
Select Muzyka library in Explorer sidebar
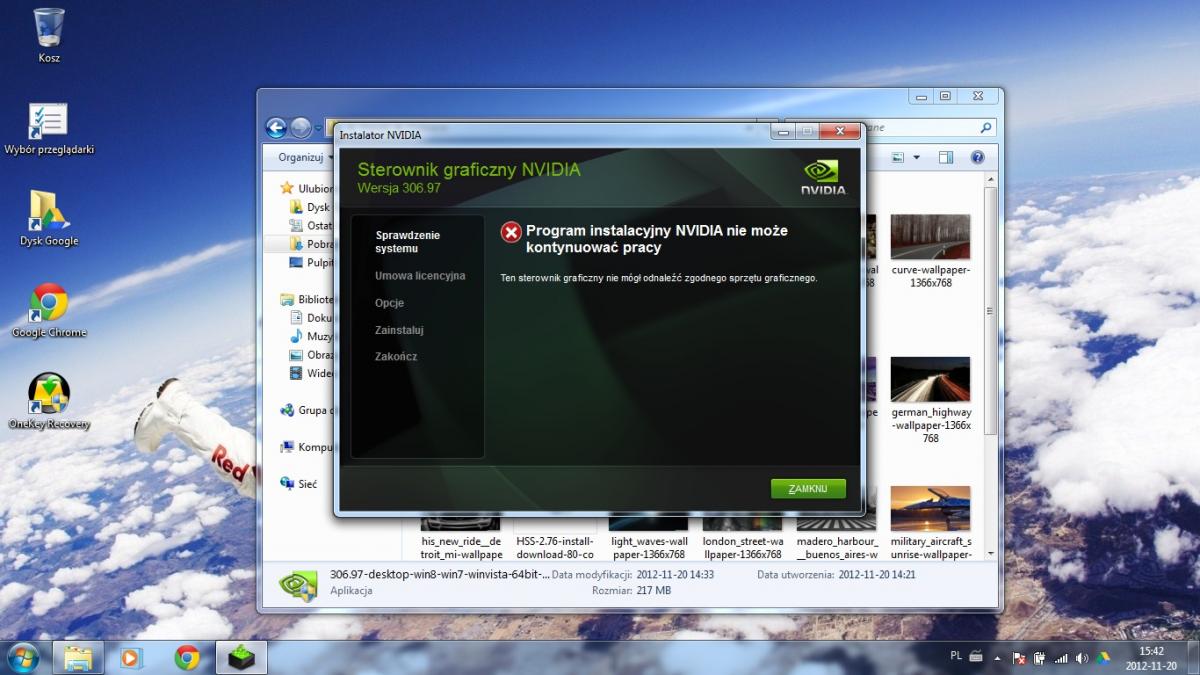point(310,336)
